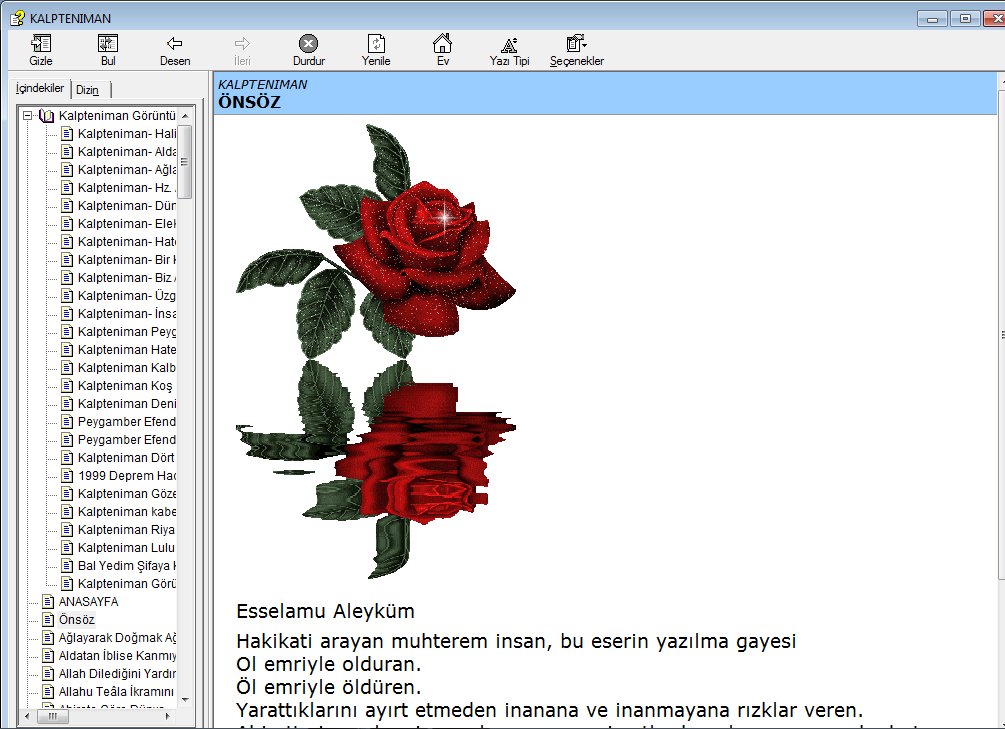The image size is (1005, 729).
Task: Select the Önsöz topic in tree
Action: [x=76, y=620]
